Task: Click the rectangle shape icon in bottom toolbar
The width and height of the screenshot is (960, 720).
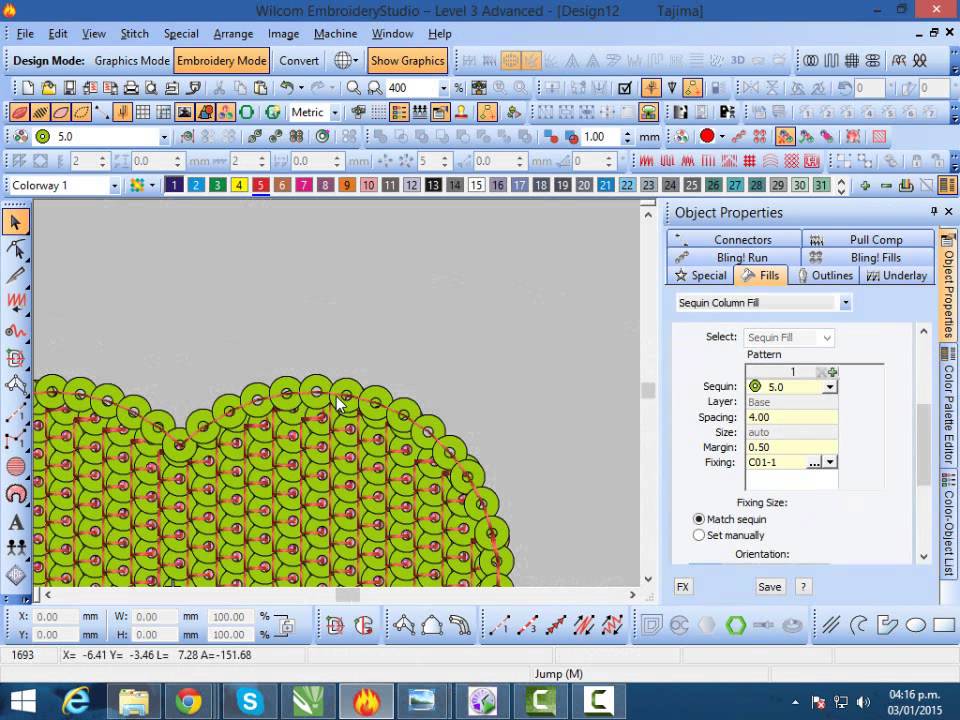Action: click(944, 625)
